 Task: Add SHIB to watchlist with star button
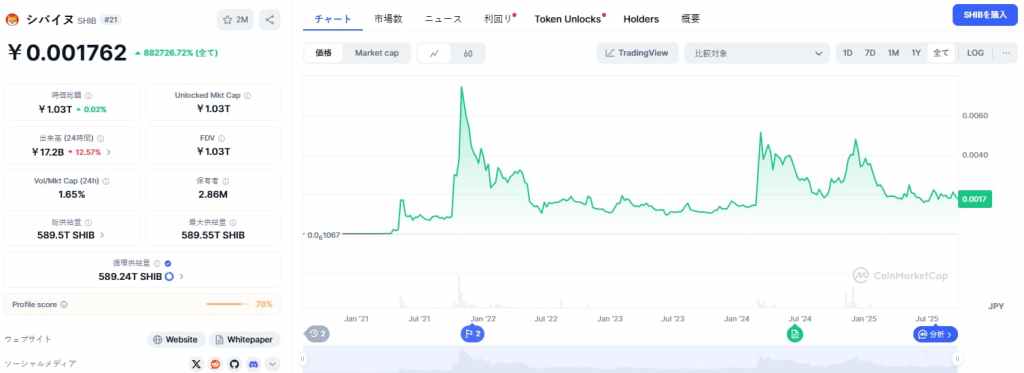[236, 20]
